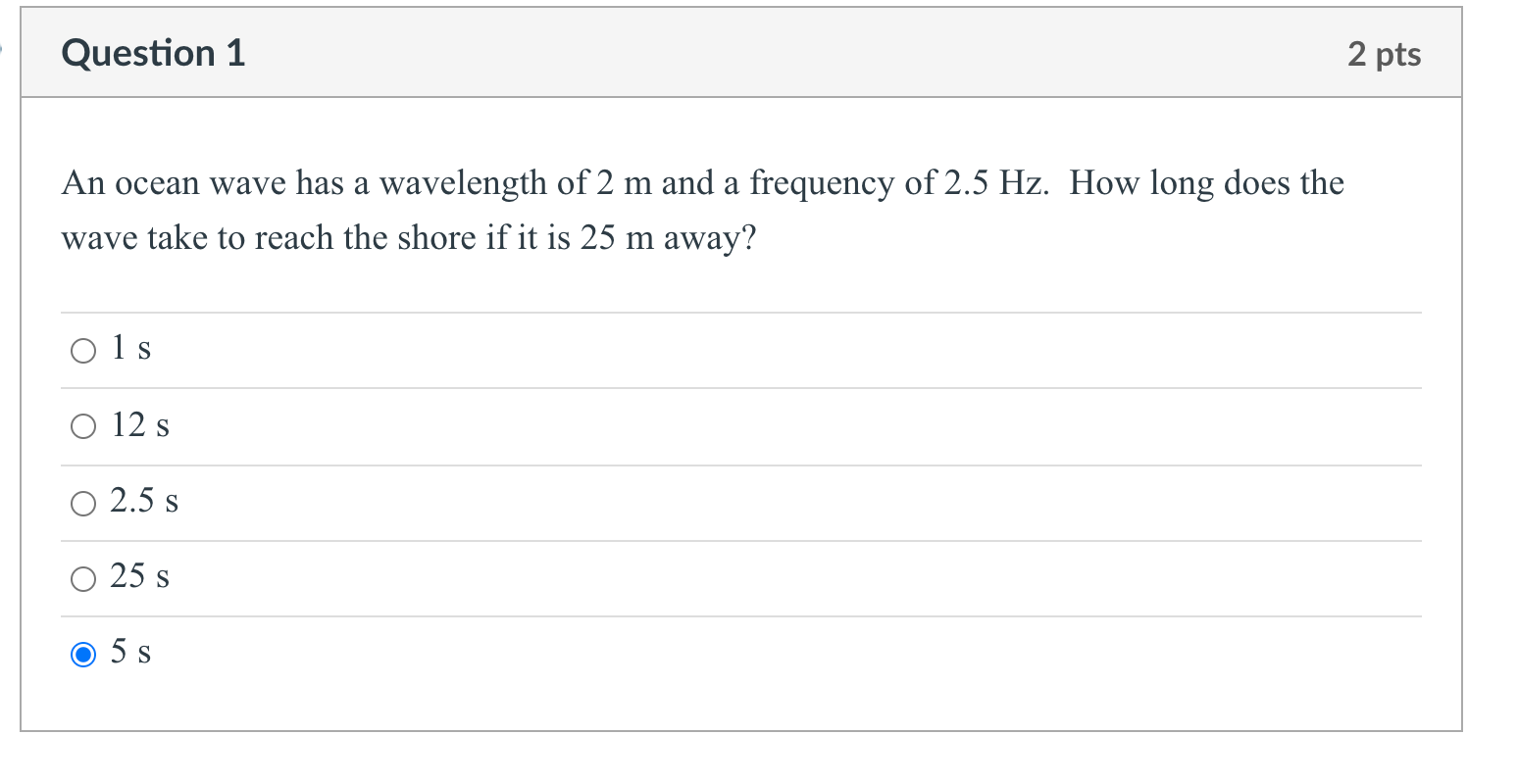Click the 5 s answer label text

click(129, 651)
